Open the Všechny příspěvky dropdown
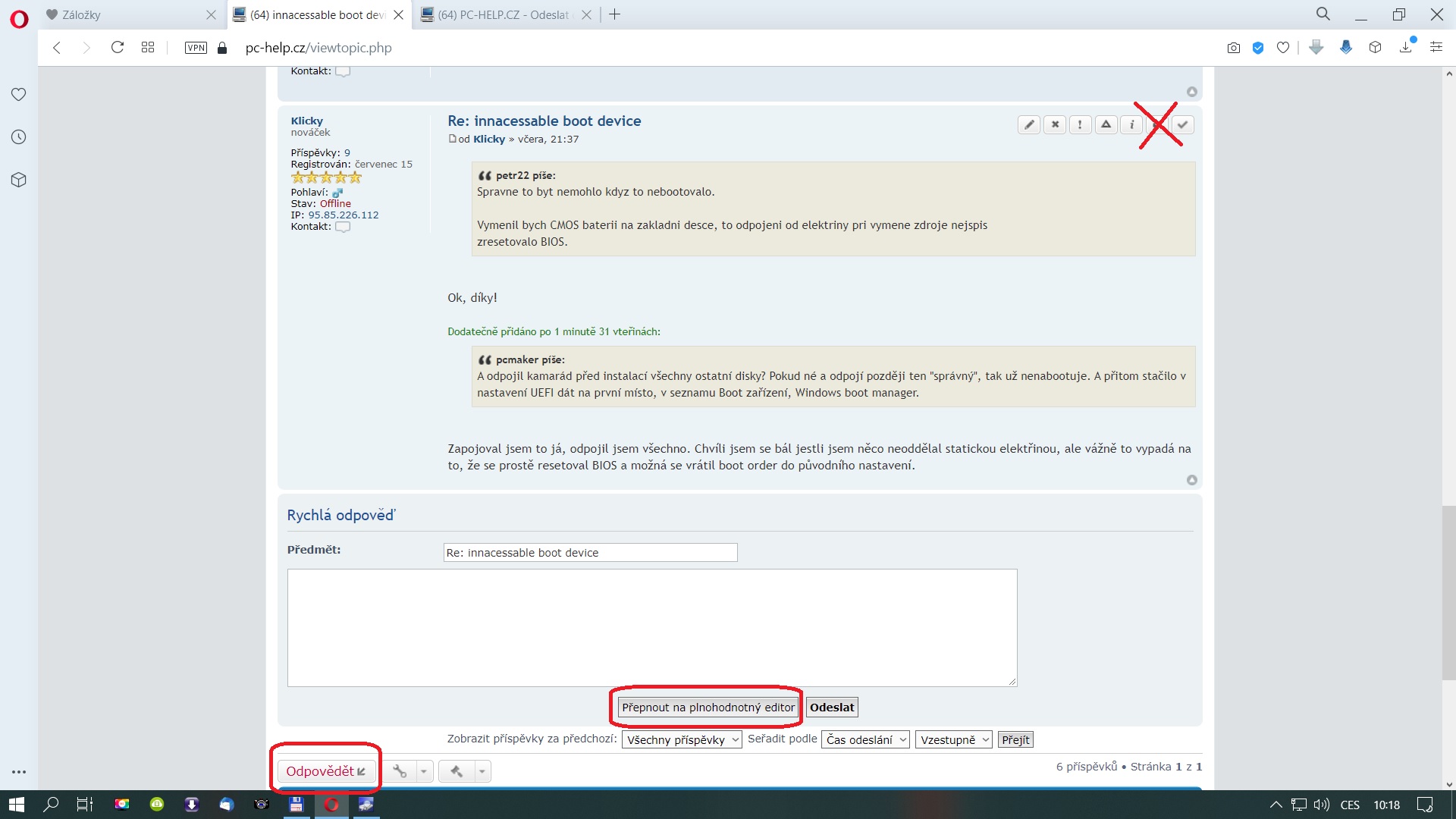The height and width of the screenshot is (819, 1456). pyautogui.click(x=682, y=740)
